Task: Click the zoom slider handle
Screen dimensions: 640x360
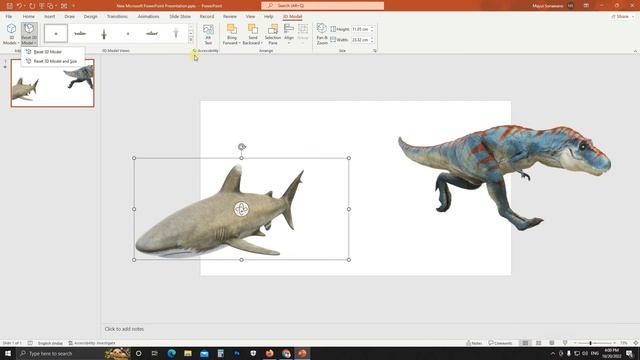Action: 590,343
